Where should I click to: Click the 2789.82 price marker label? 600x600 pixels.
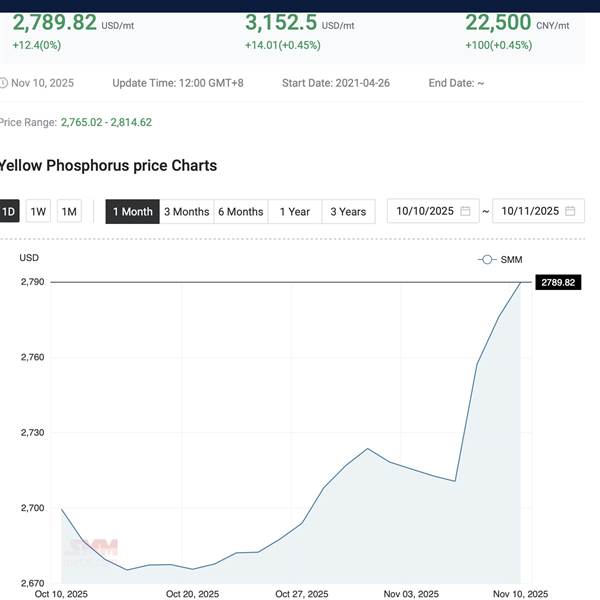click(558, 282)
